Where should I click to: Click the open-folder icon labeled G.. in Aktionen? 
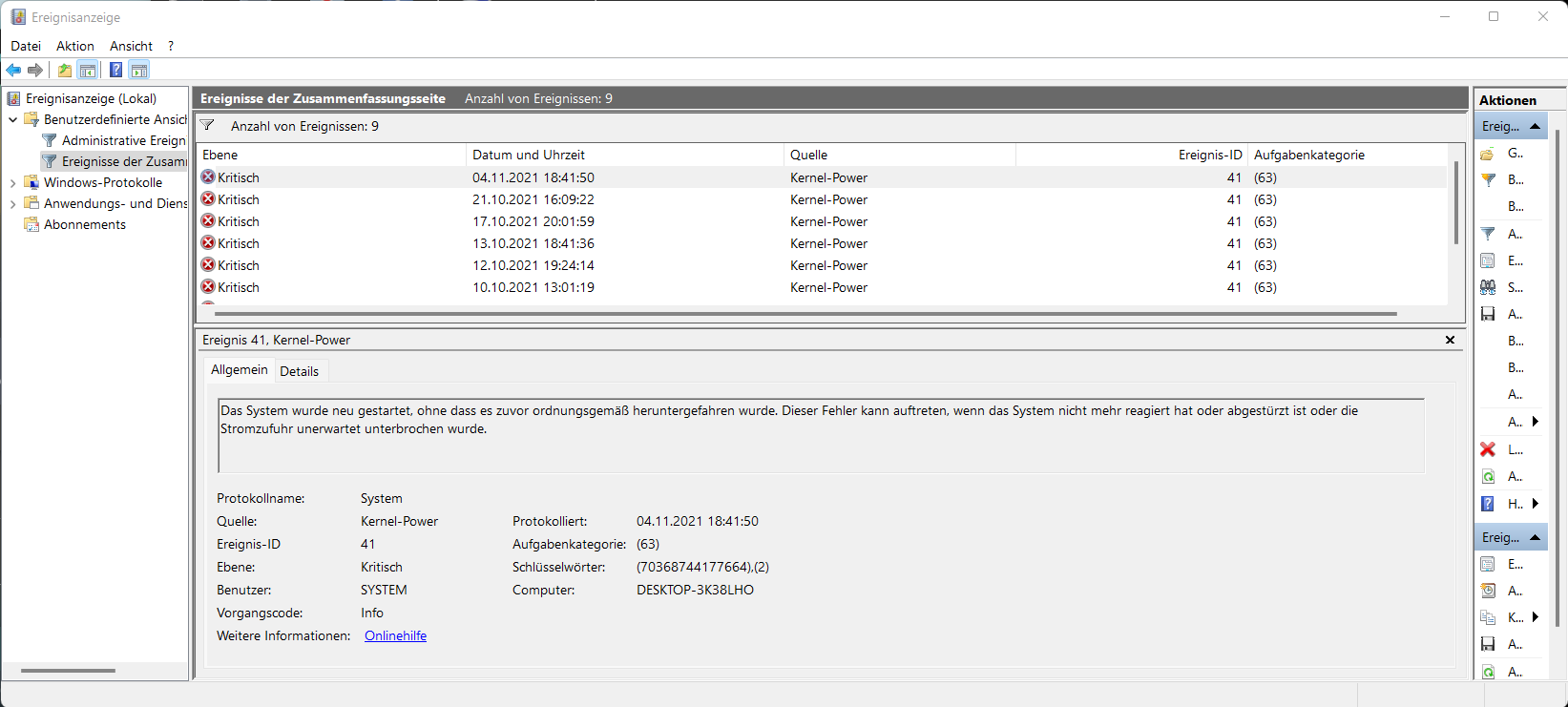[x=1488, y=154]
